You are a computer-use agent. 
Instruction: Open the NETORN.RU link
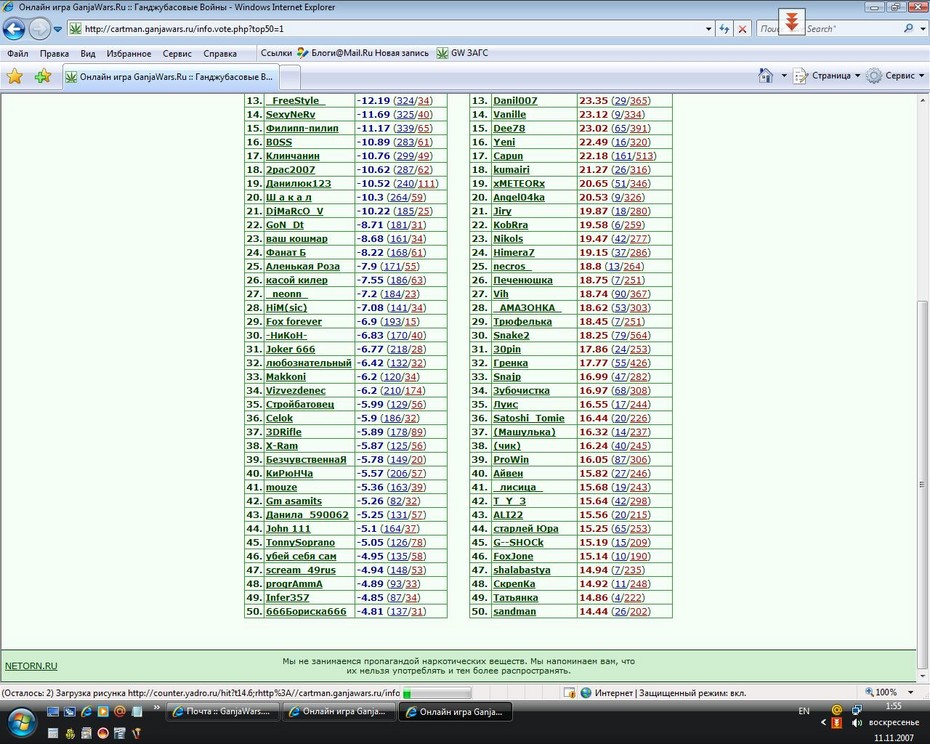pos(31,666)
